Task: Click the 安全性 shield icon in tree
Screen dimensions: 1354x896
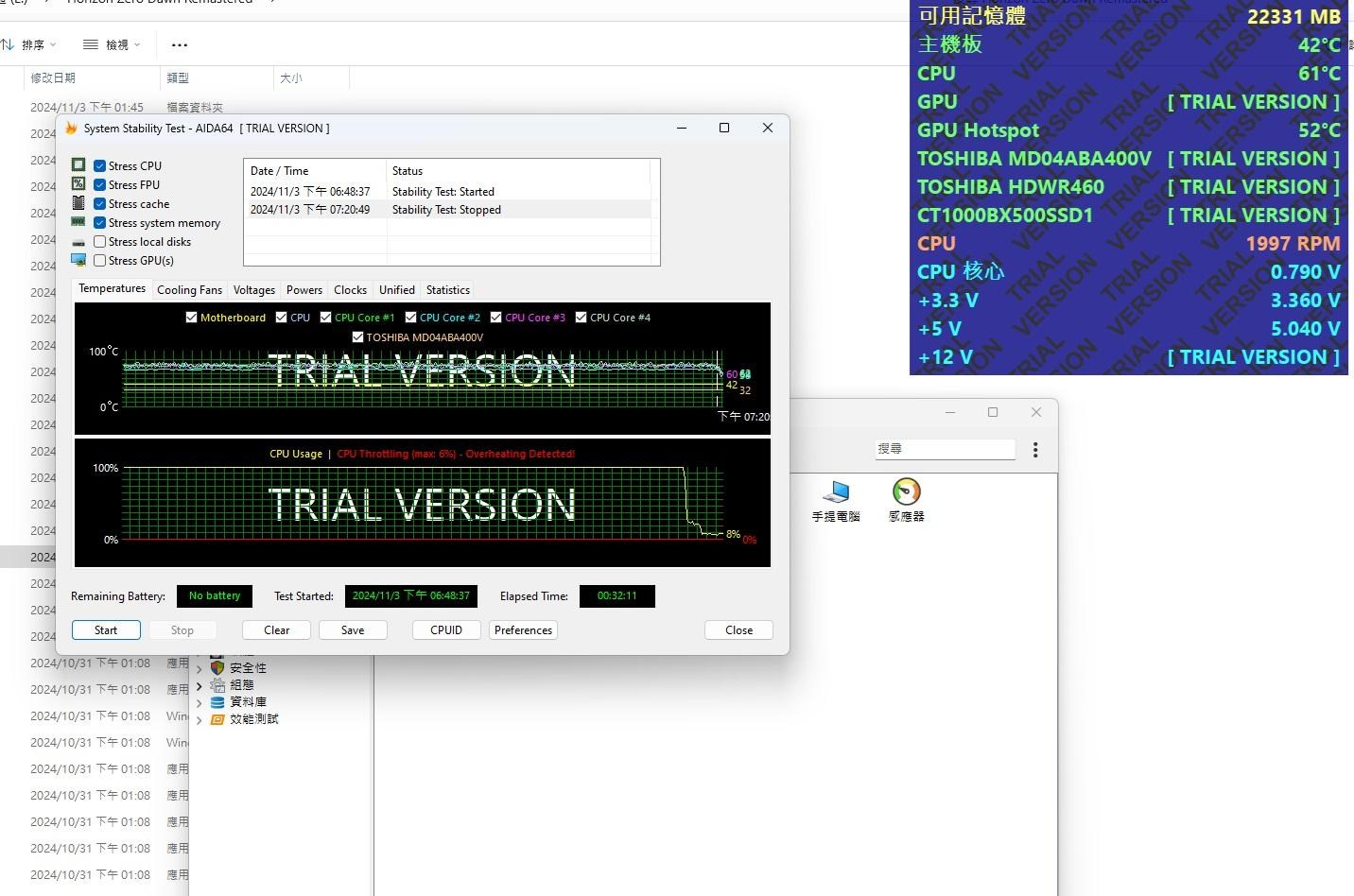Action: (x=217, y=667)
